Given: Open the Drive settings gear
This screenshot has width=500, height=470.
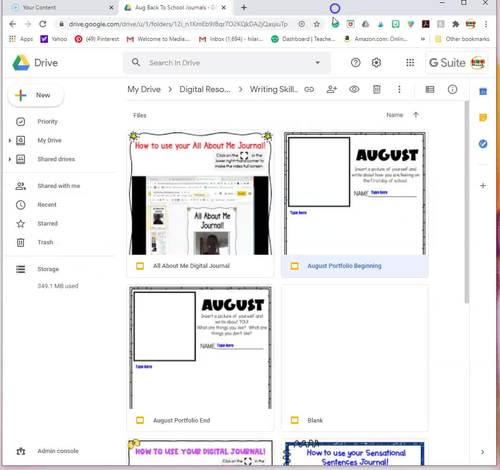Looking at the screenshot, I should [376, 63].
